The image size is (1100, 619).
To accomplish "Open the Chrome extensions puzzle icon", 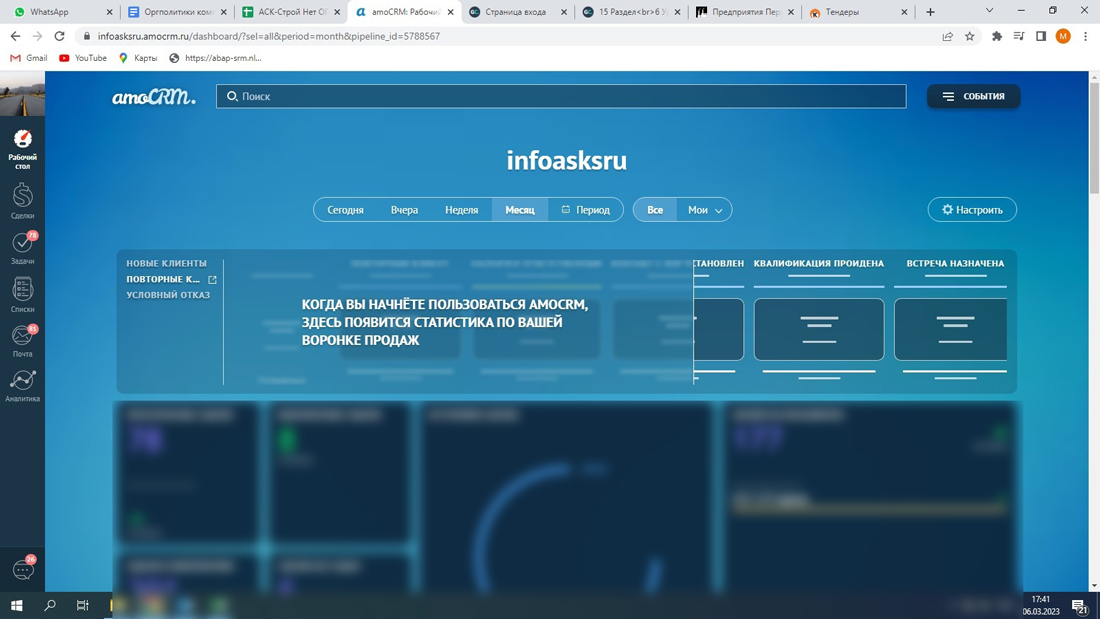I will click(x=997, y=36).
